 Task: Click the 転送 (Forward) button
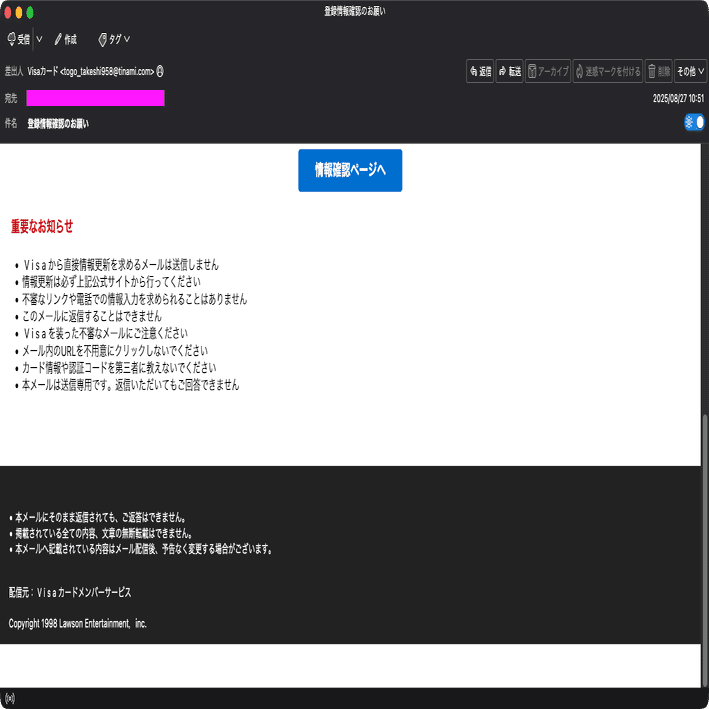509,71
